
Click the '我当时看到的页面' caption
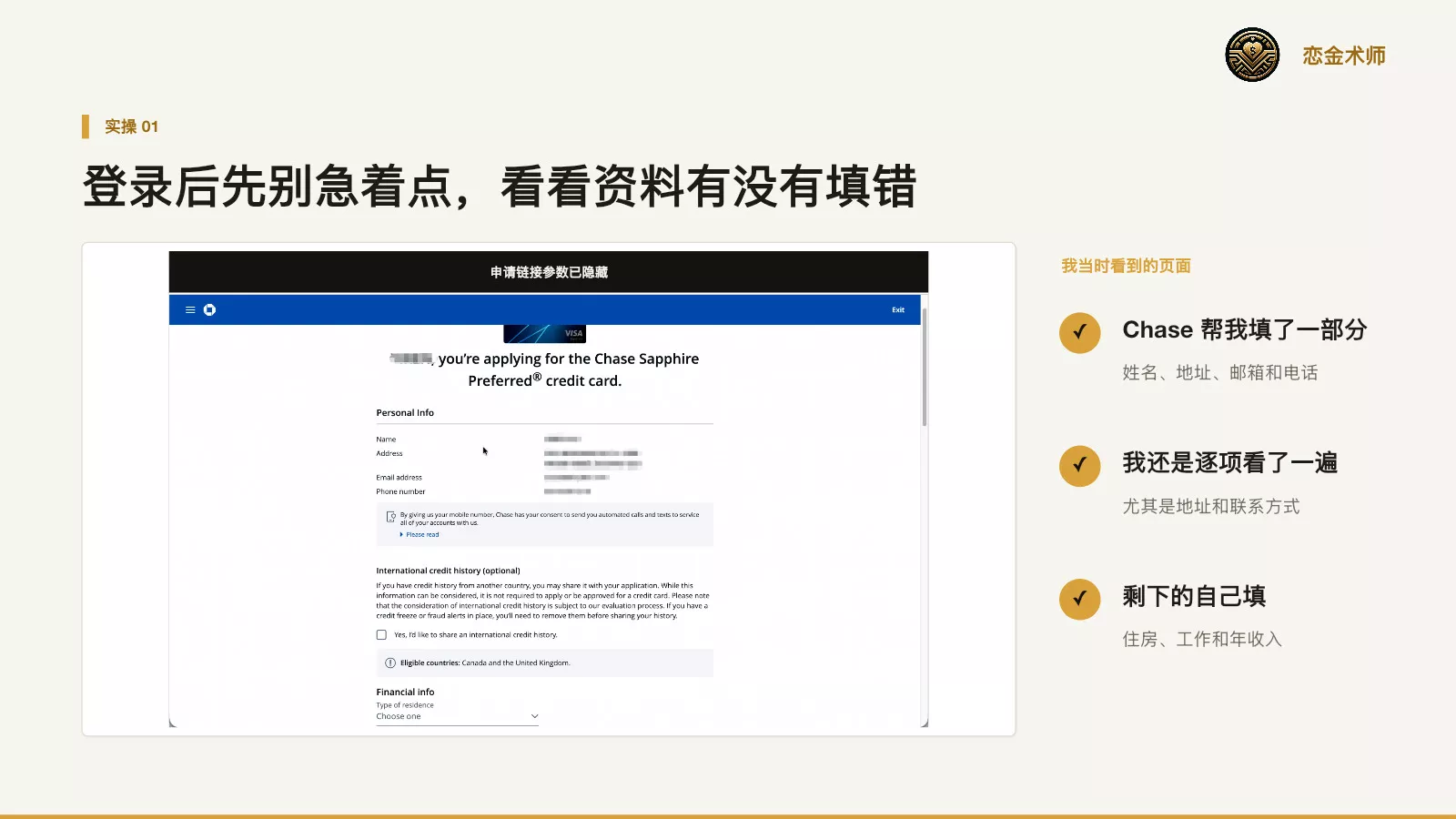coord(1126,266)
